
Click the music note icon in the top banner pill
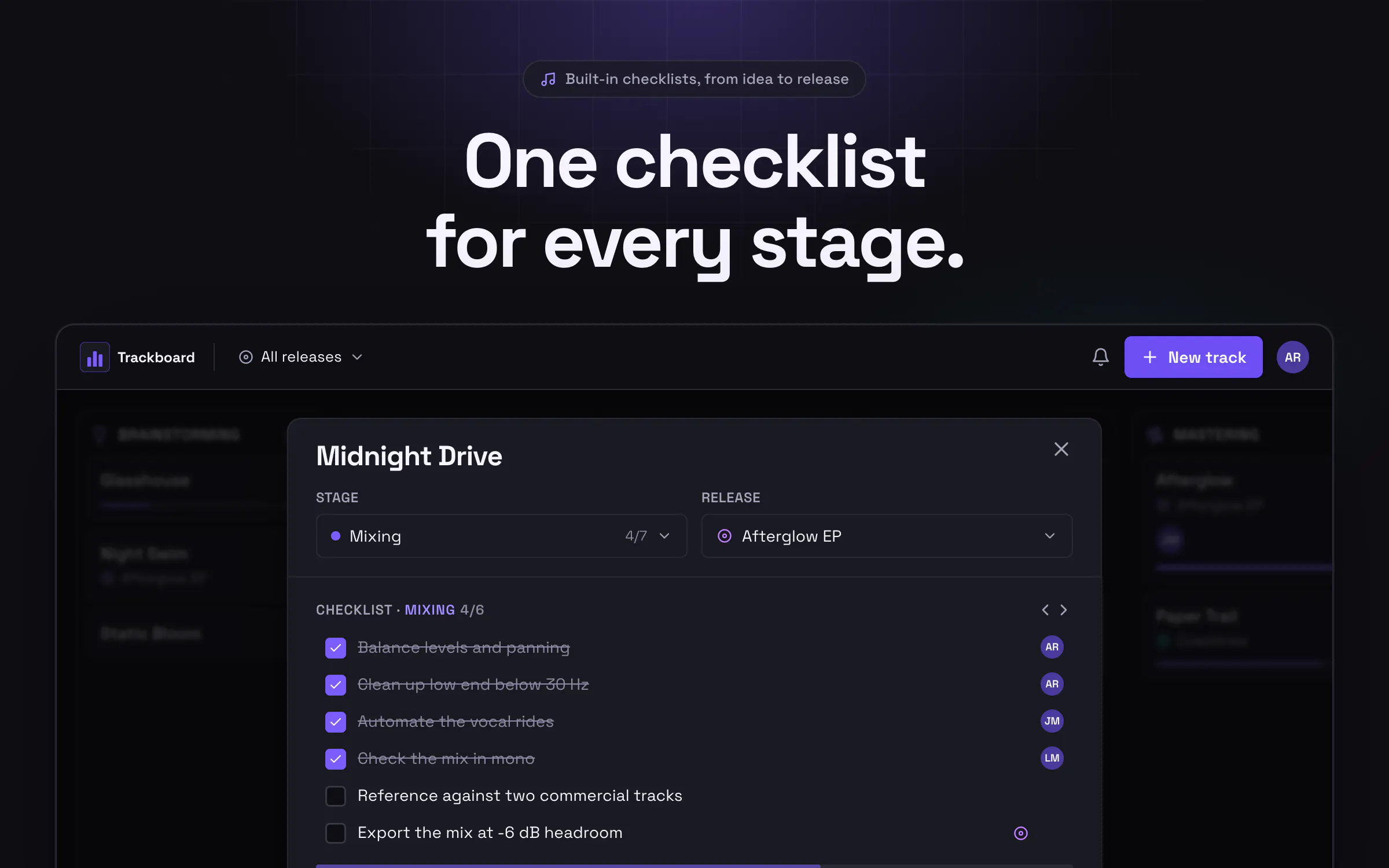548,79
